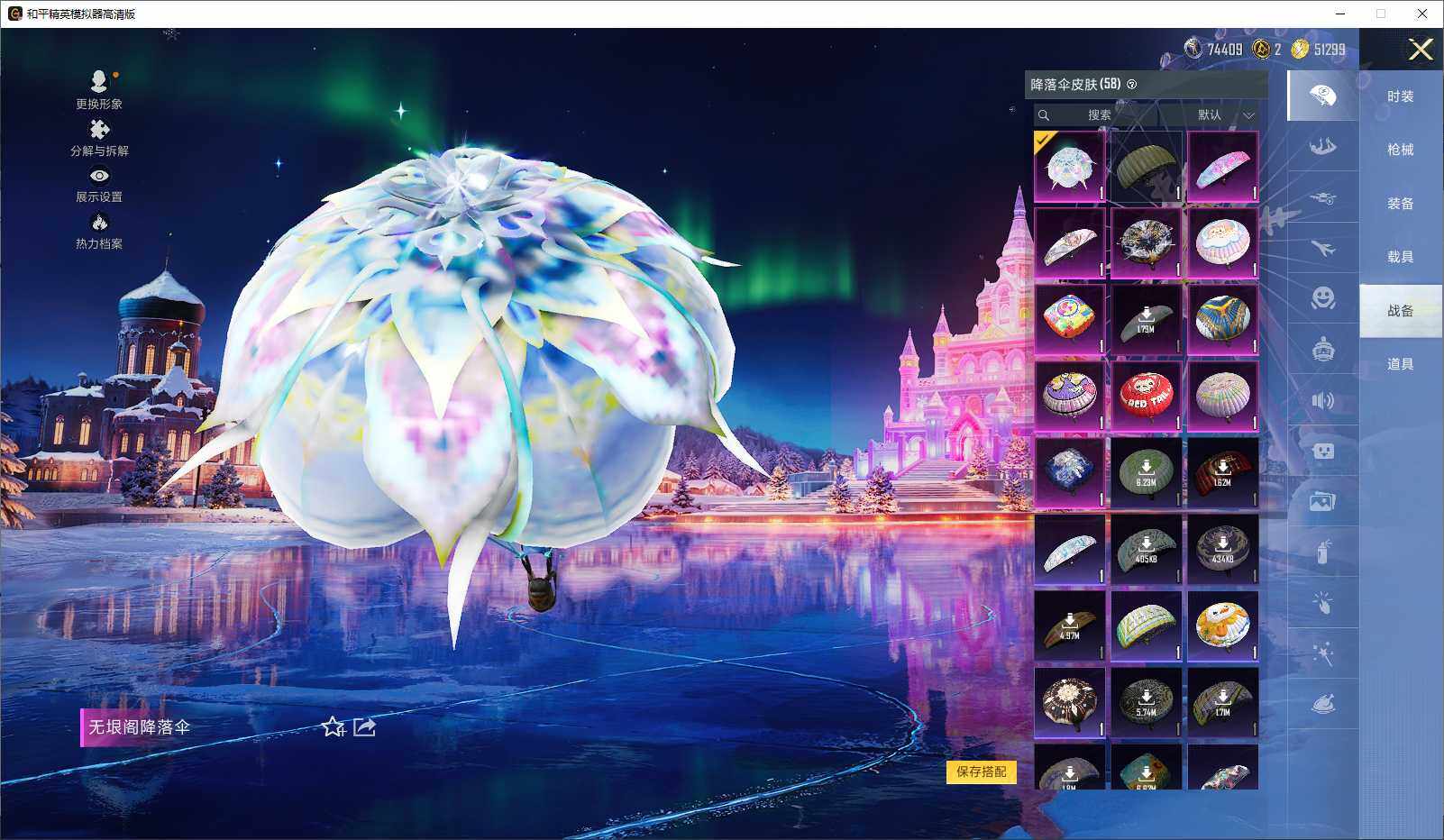The height and width of the screenshot is (840, 1444).
Task: Select the magic wand category icon
Action: [x=1322, y=653]
